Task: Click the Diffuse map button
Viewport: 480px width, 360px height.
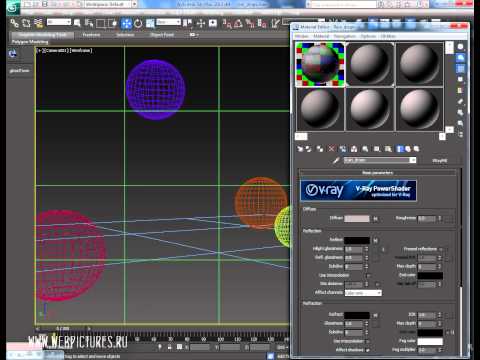Action: tap(376, 219)
